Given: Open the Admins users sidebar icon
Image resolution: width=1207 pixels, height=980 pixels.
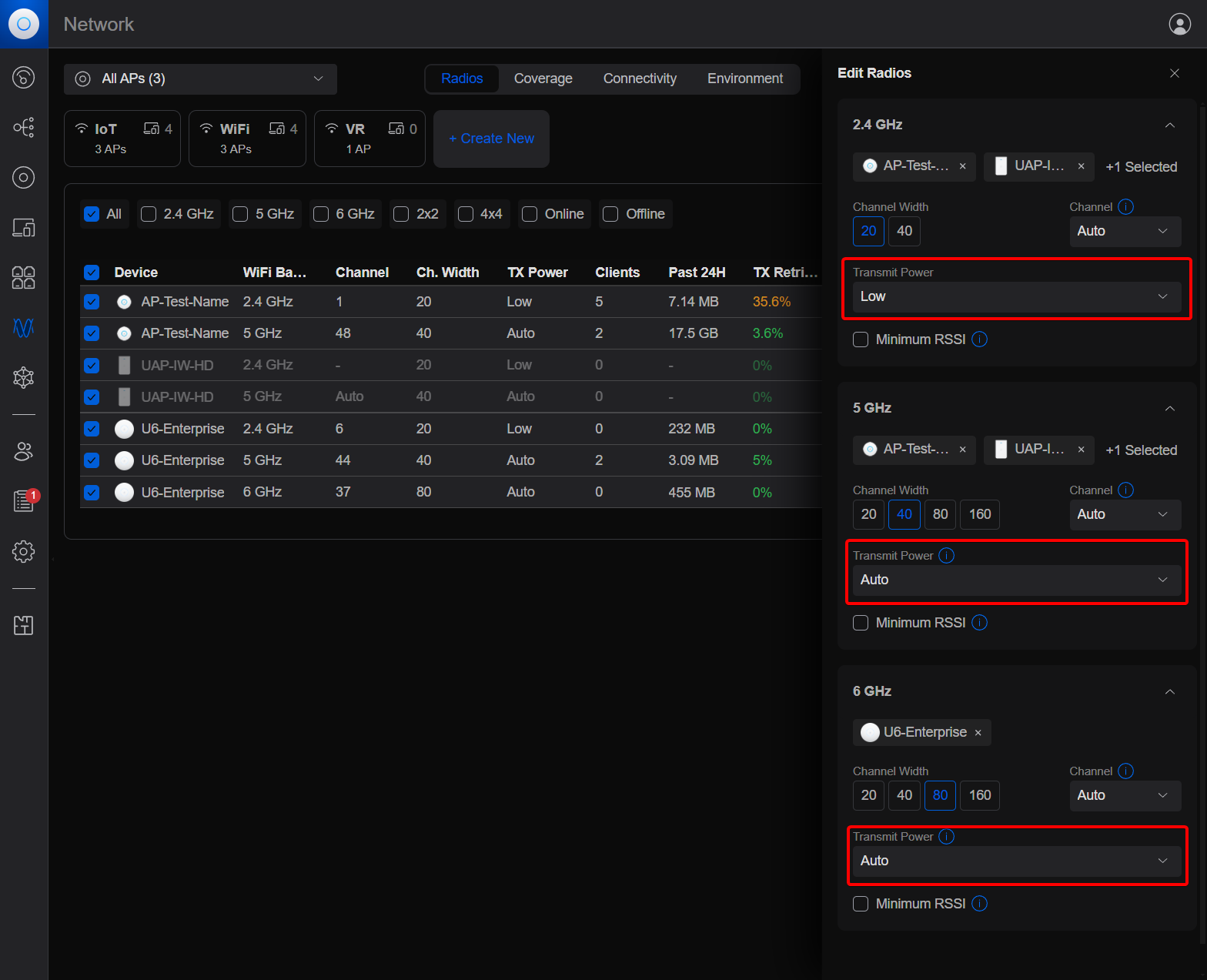Looking at the screenshot, I should coord(24,452).
